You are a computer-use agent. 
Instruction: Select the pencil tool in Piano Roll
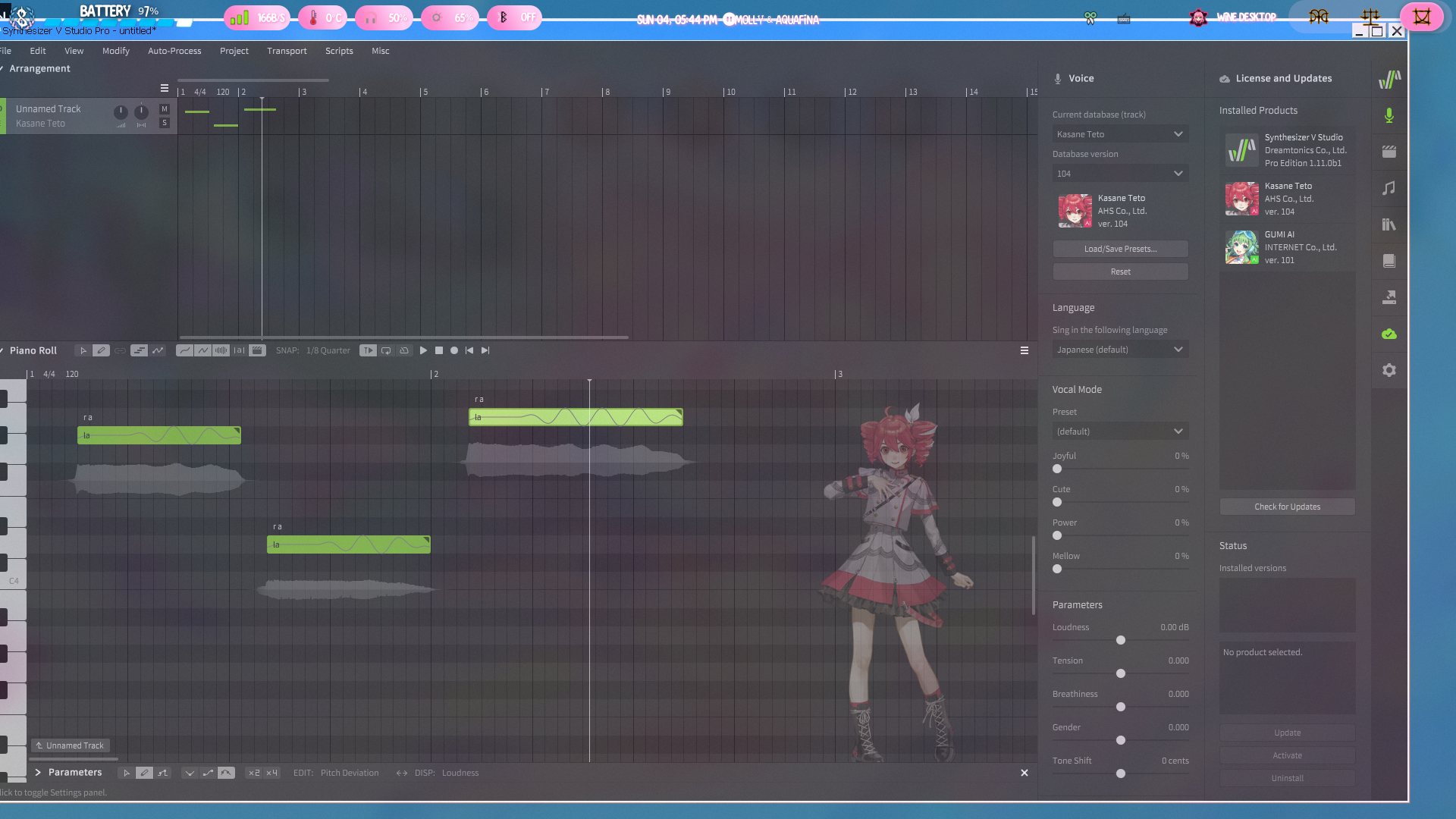point(101,350)
